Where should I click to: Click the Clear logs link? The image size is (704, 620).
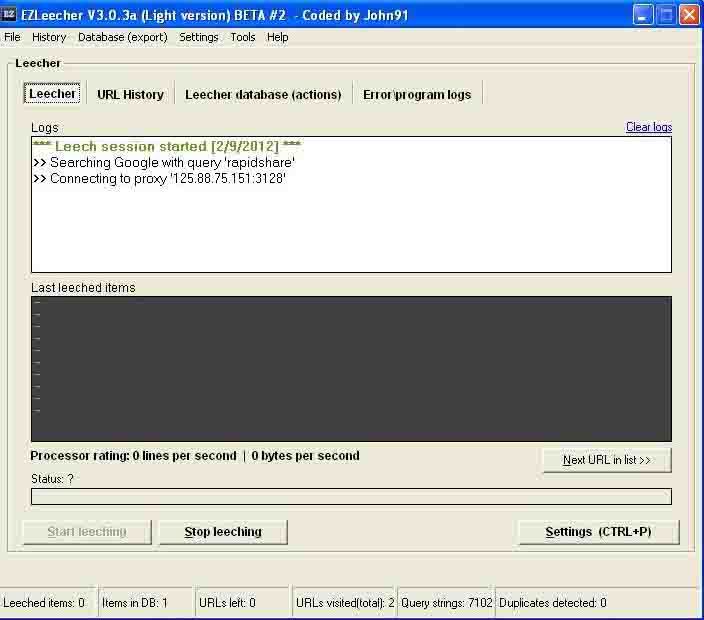tap(649, 127)
